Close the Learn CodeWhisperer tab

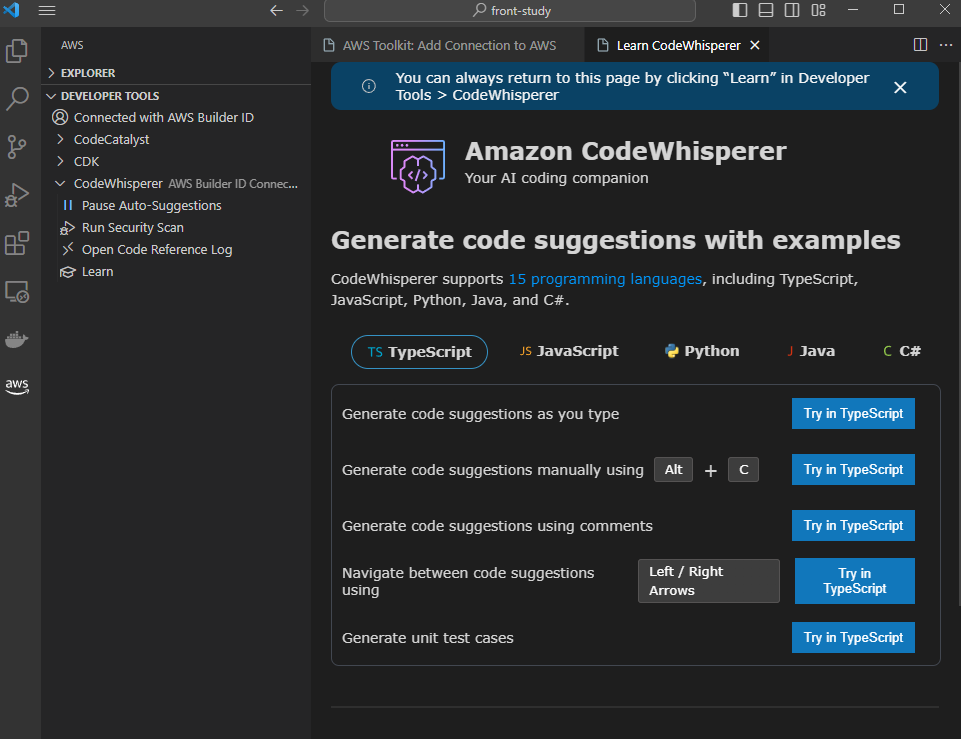point(755,45)
